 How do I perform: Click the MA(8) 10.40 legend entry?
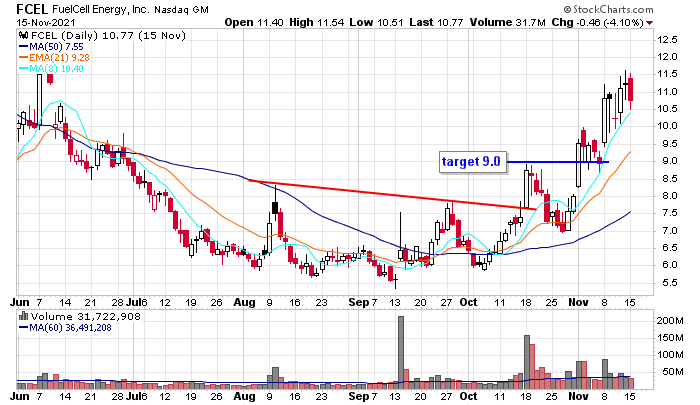pyautogui.click(x=56, y=69)
